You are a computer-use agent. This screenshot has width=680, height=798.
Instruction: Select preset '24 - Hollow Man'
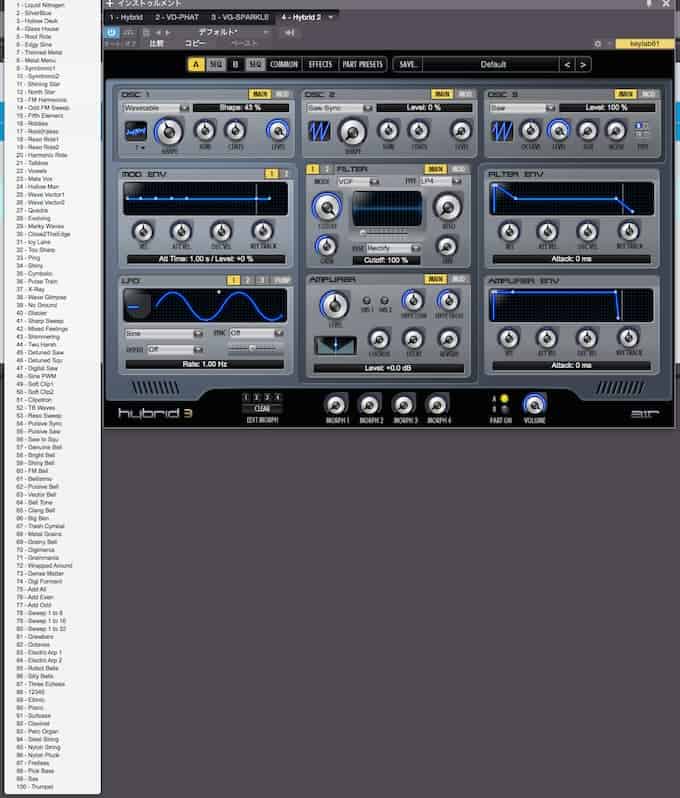point(37,187)
